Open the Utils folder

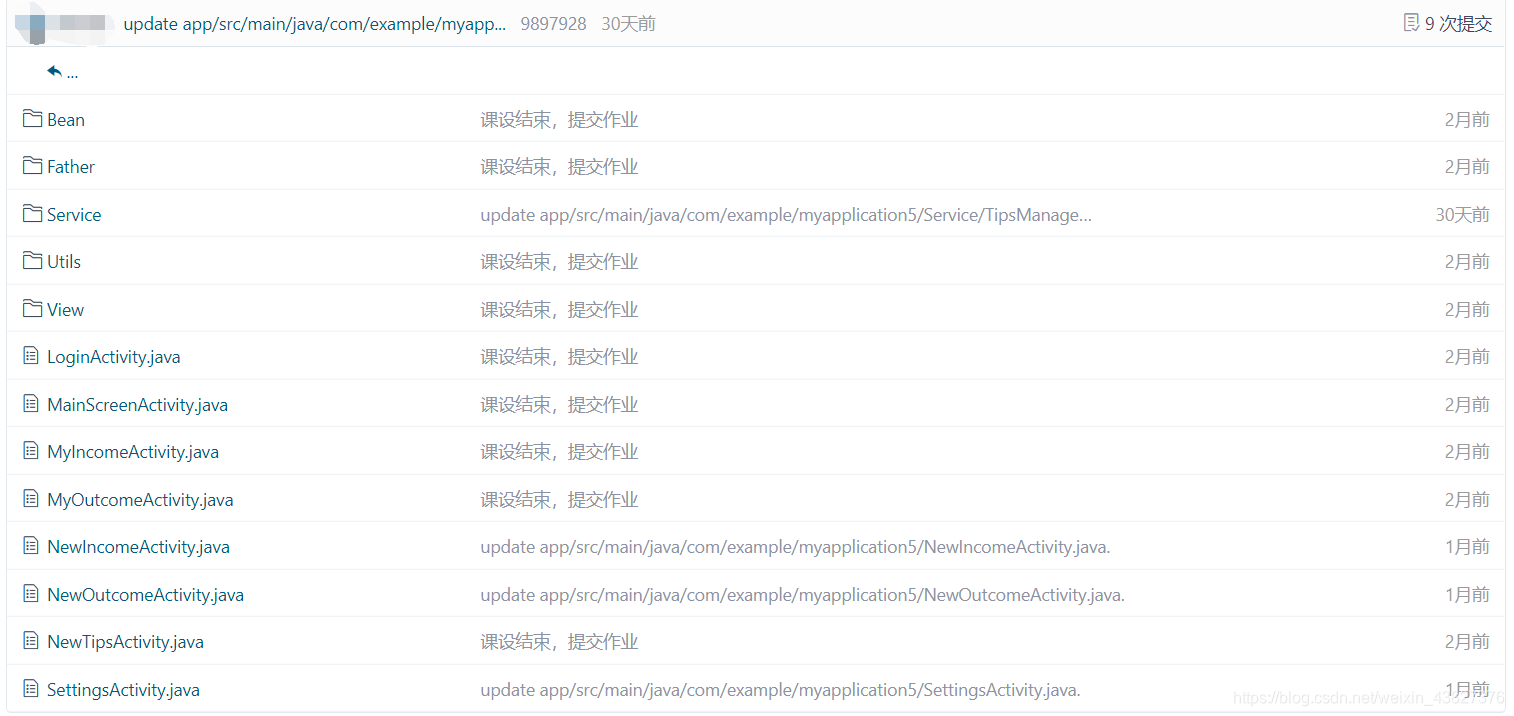(64, 262)
